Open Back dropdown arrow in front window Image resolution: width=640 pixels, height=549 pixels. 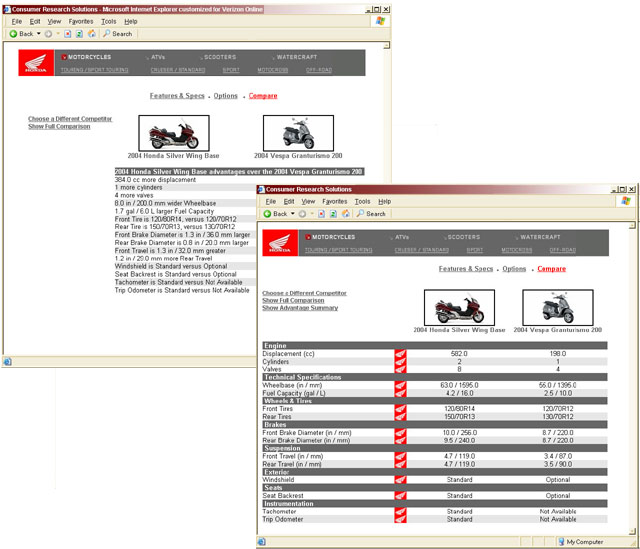(293, 214)
